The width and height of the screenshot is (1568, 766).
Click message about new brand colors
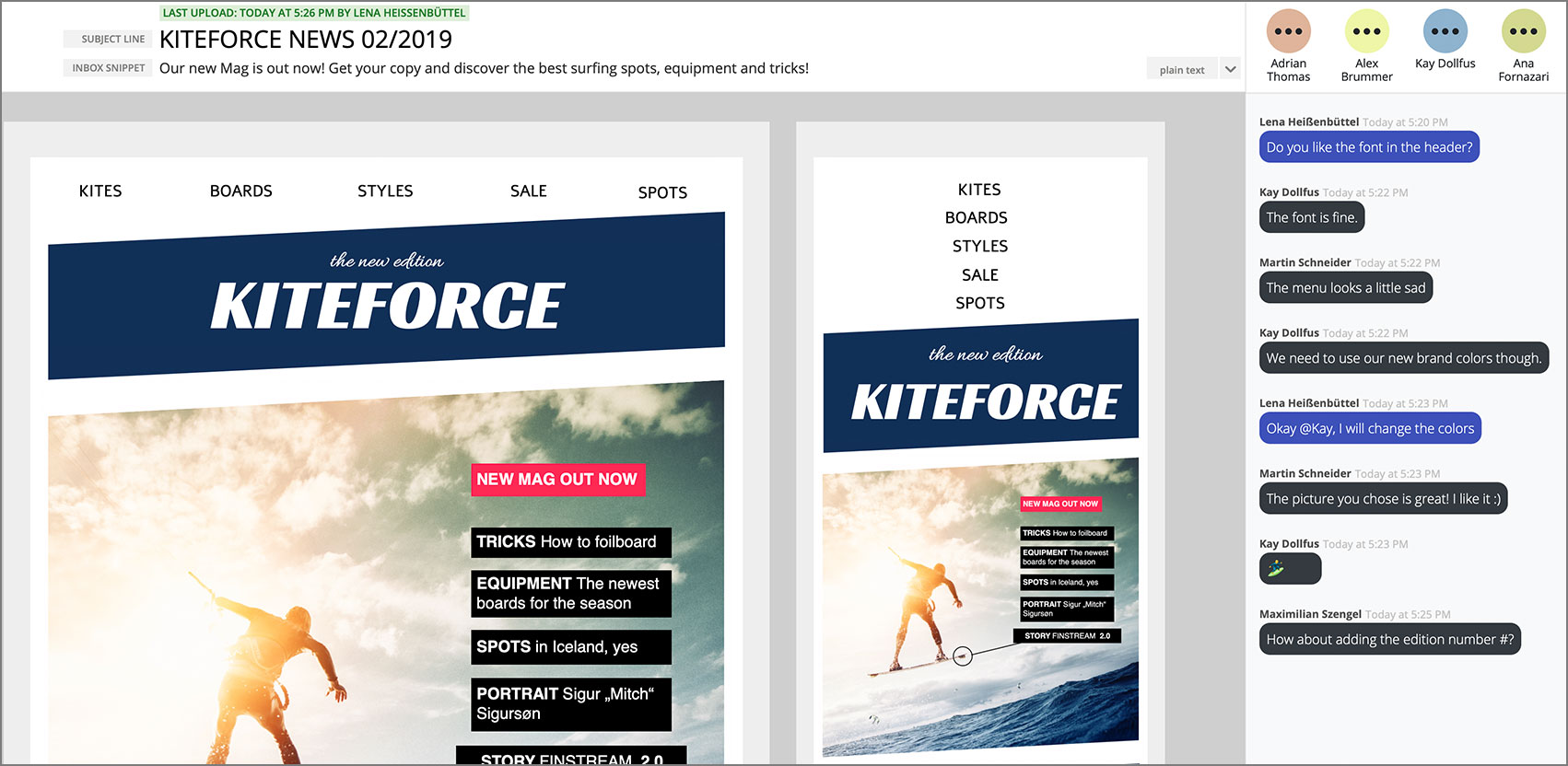coord(1404,358)
